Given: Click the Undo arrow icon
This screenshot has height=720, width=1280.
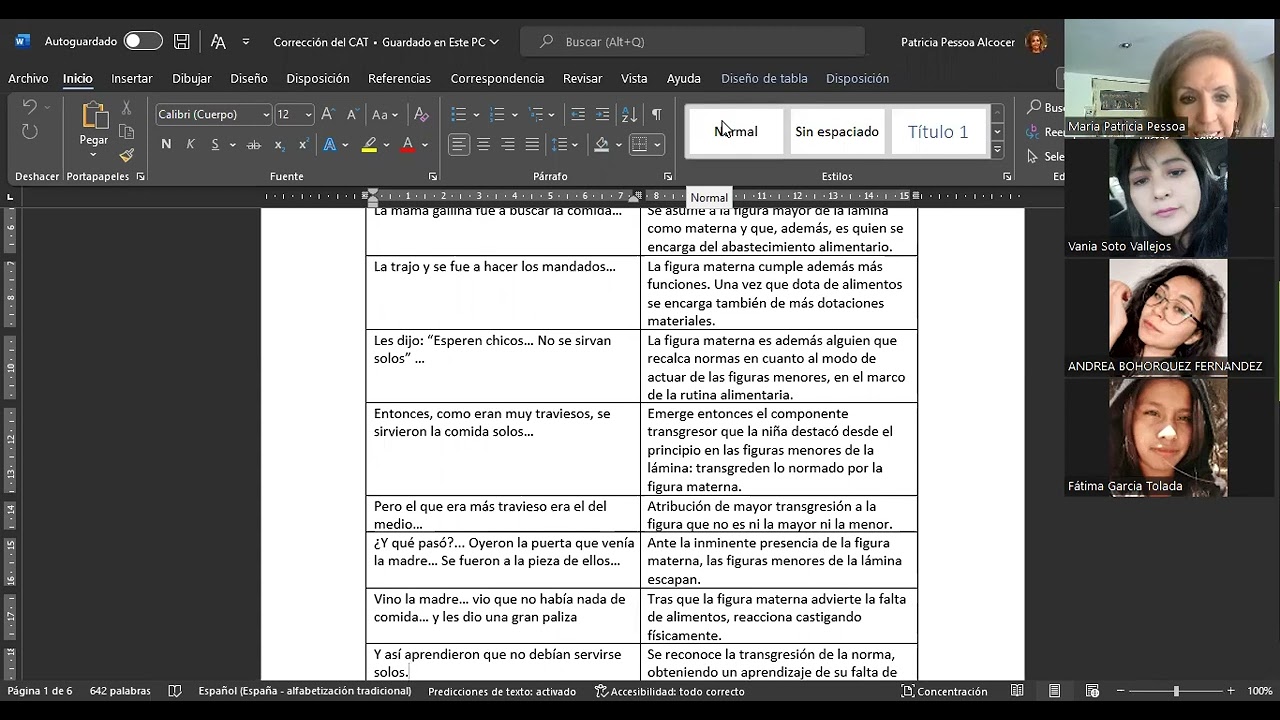Looking at the screenshot, I should (30, 108).
